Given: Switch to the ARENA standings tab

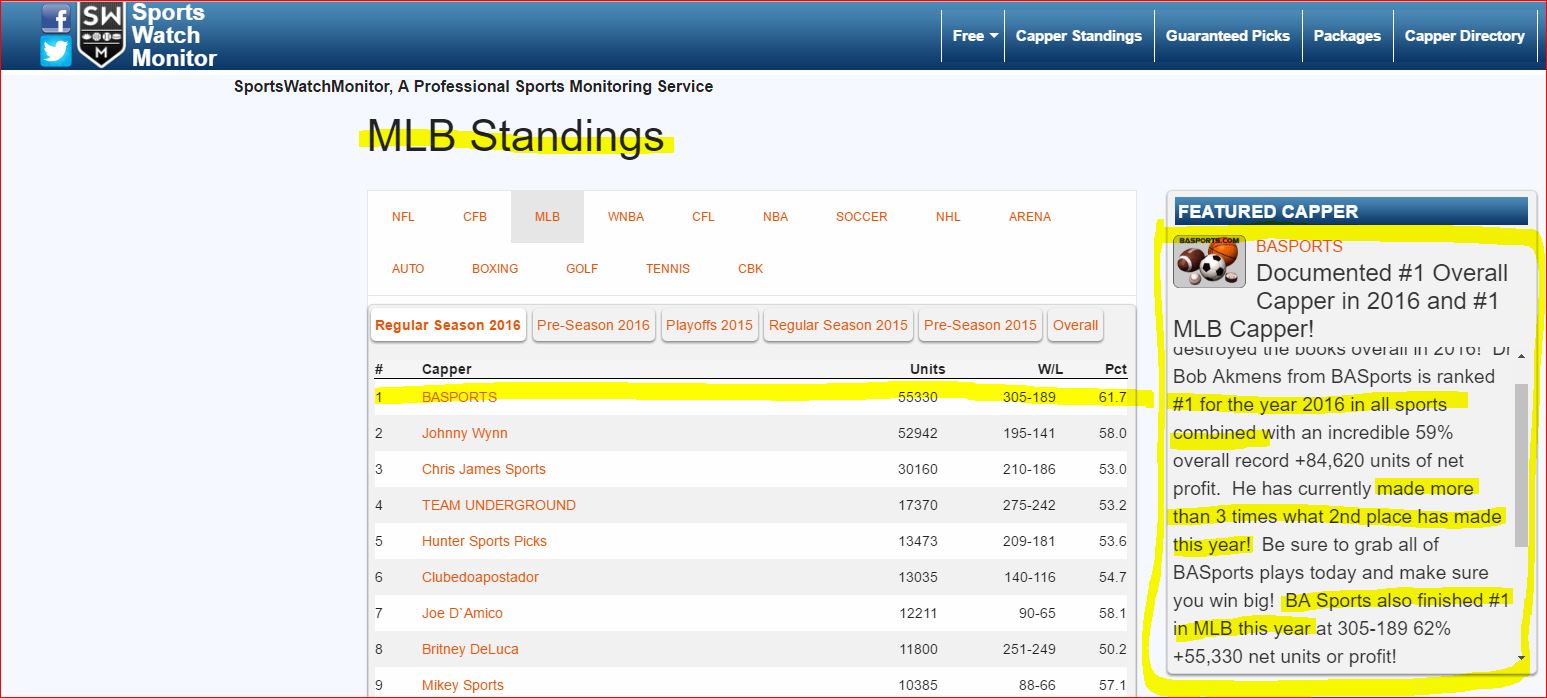Looking at the screenshot, I should point(1030,217).
